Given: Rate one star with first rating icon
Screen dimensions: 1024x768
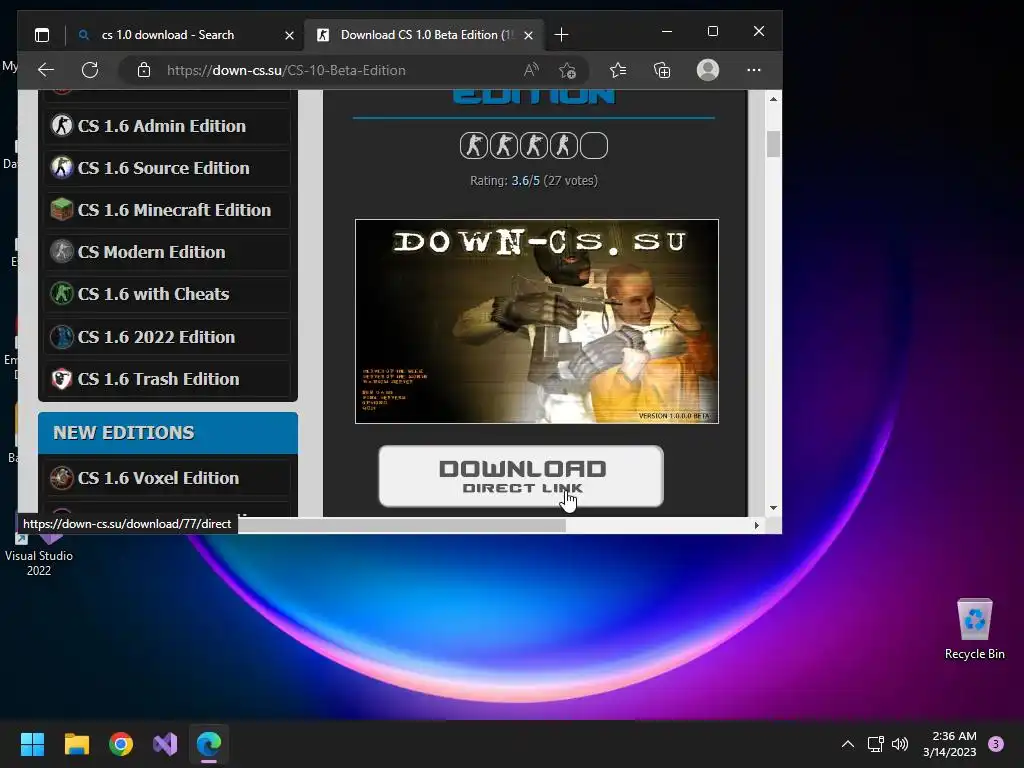Looking at the screenshot, I should (473, 145).
